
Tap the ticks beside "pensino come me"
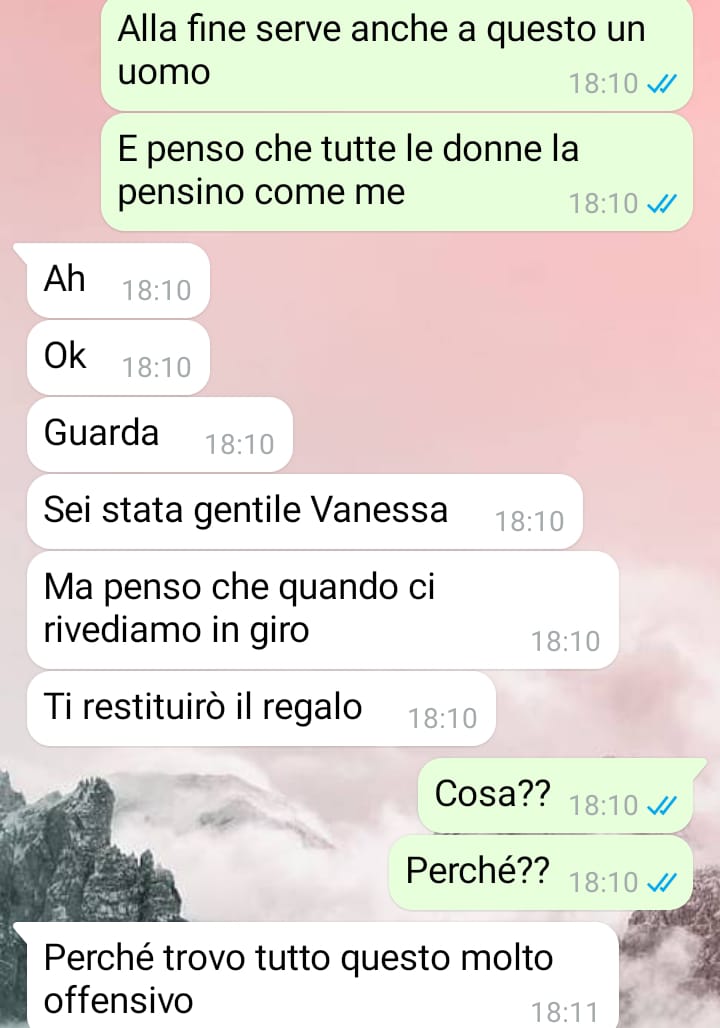[661, 204]
